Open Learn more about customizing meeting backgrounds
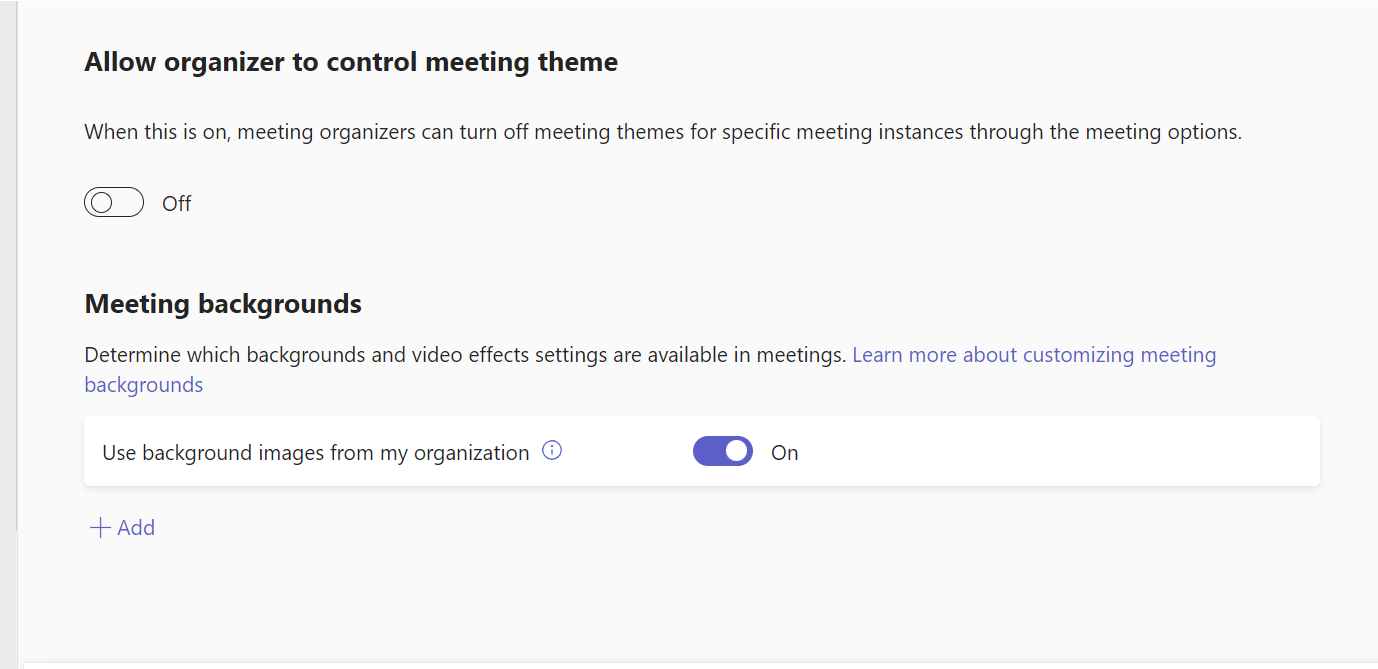1378x669 pixels. tap(1033, 355)
